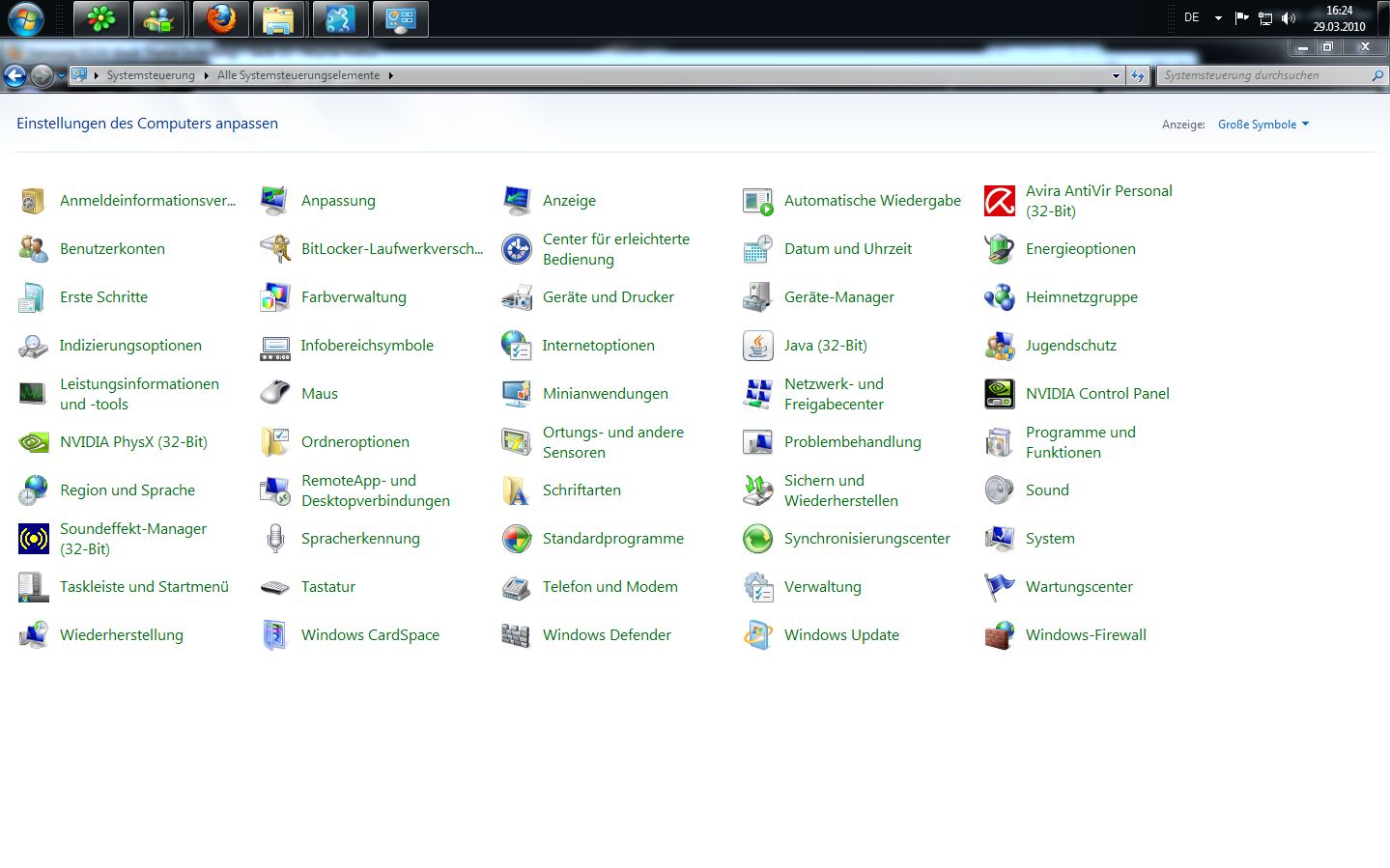Click the Sound speaker icon
The height and width of the screenshot is (868, 1390).
(999, 490)
